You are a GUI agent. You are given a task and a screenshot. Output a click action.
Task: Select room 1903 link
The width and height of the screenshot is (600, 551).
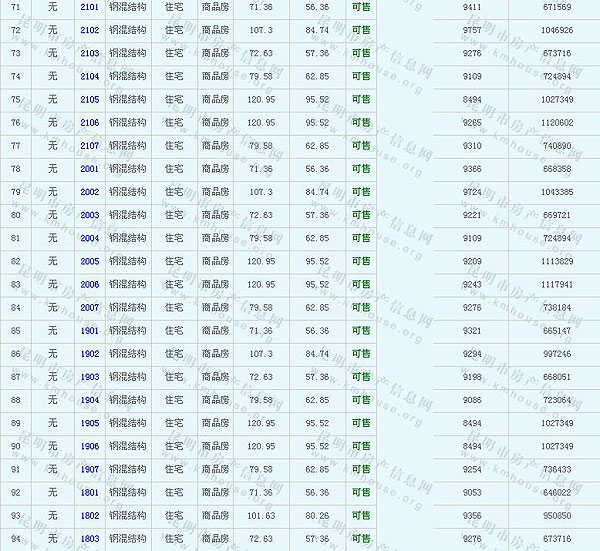click(x=89, y=377)
